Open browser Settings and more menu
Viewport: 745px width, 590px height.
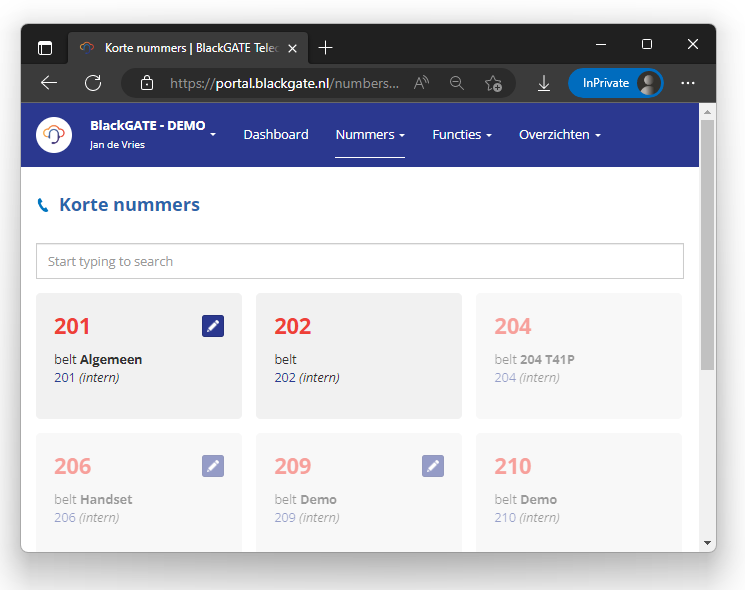pyautogui.click(x=688, y=83)
